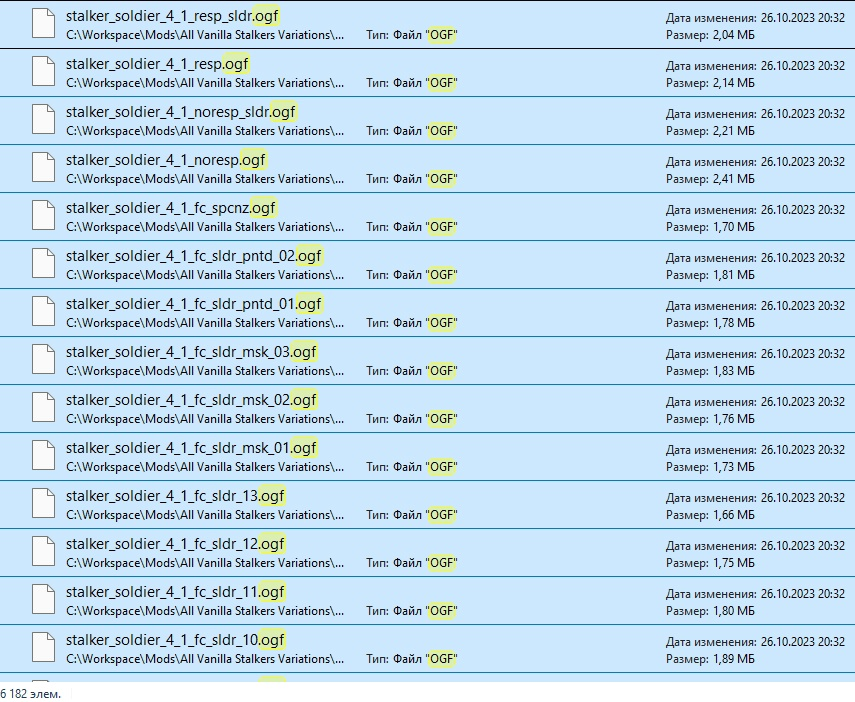Screen dimensions: 855x702
Task: Click size value 1,78 МБ
Action: [x=733, y=323]
